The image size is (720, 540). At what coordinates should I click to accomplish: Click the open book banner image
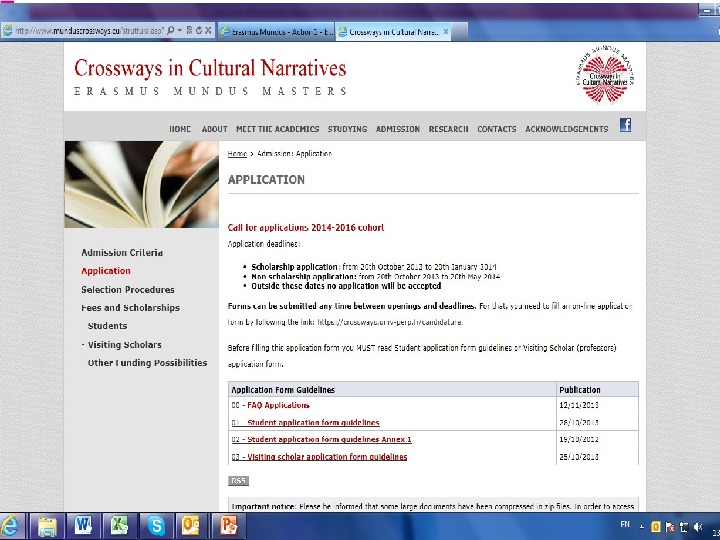pyautogui.click(x=141, y=184)
